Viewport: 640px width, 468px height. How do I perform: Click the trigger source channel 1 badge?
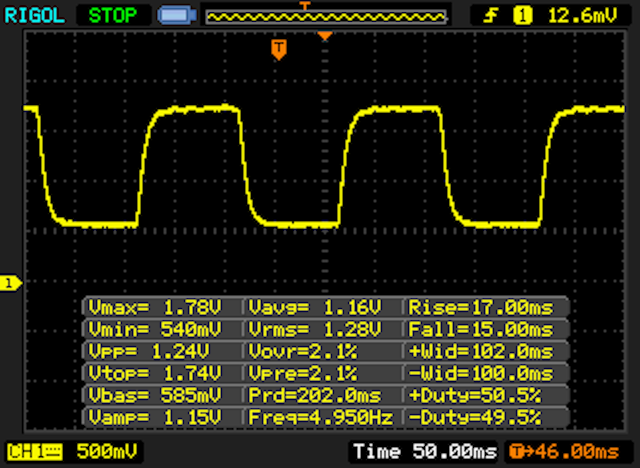522,16
